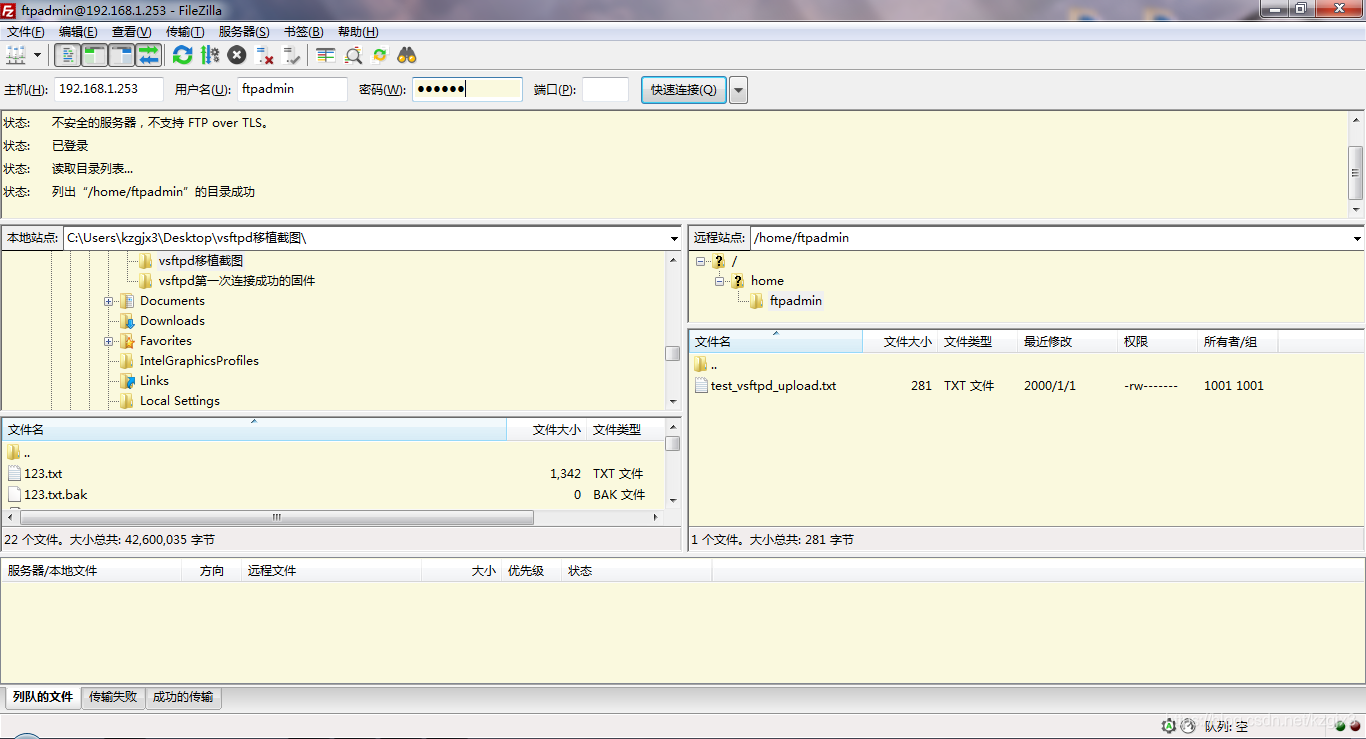This screenshot has height=739, width=1366.
Task: Open remote site path dropdown
Action: pyautogui.click(x=1357, y=239)
